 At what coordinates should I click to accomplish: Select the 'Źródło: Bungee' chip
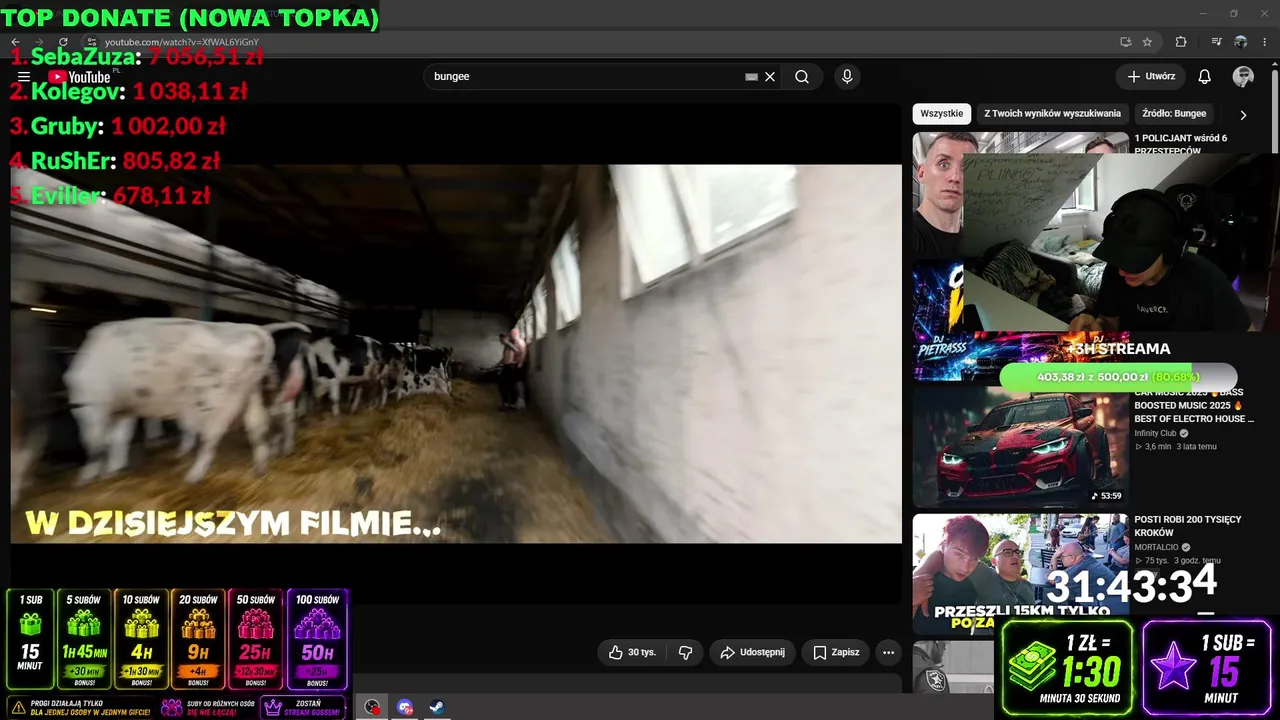[x=1174, y=114]
